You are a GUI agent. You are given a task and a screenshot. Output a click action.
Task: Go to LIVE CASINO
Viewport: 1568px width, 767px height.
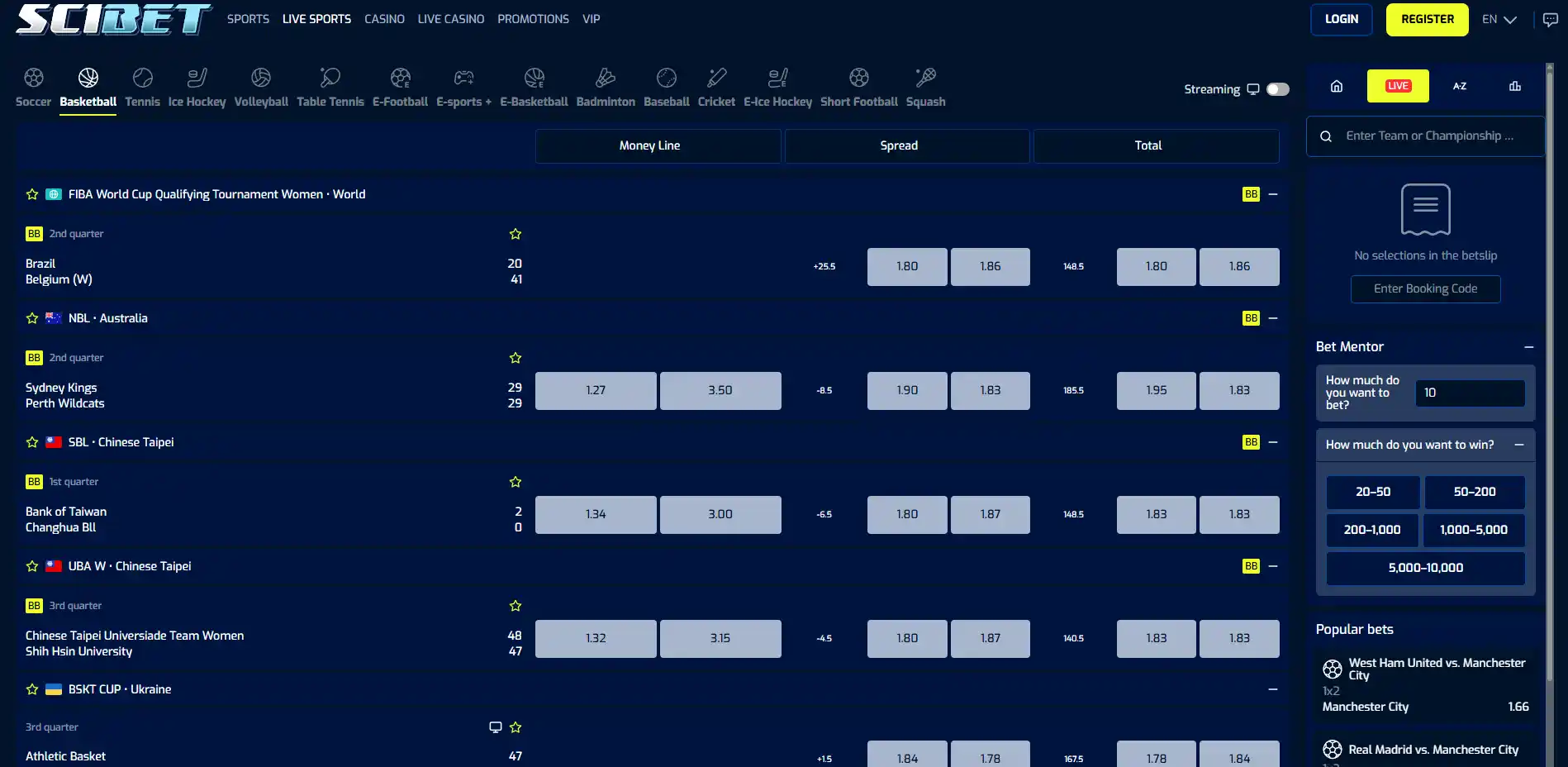[451, 19]
